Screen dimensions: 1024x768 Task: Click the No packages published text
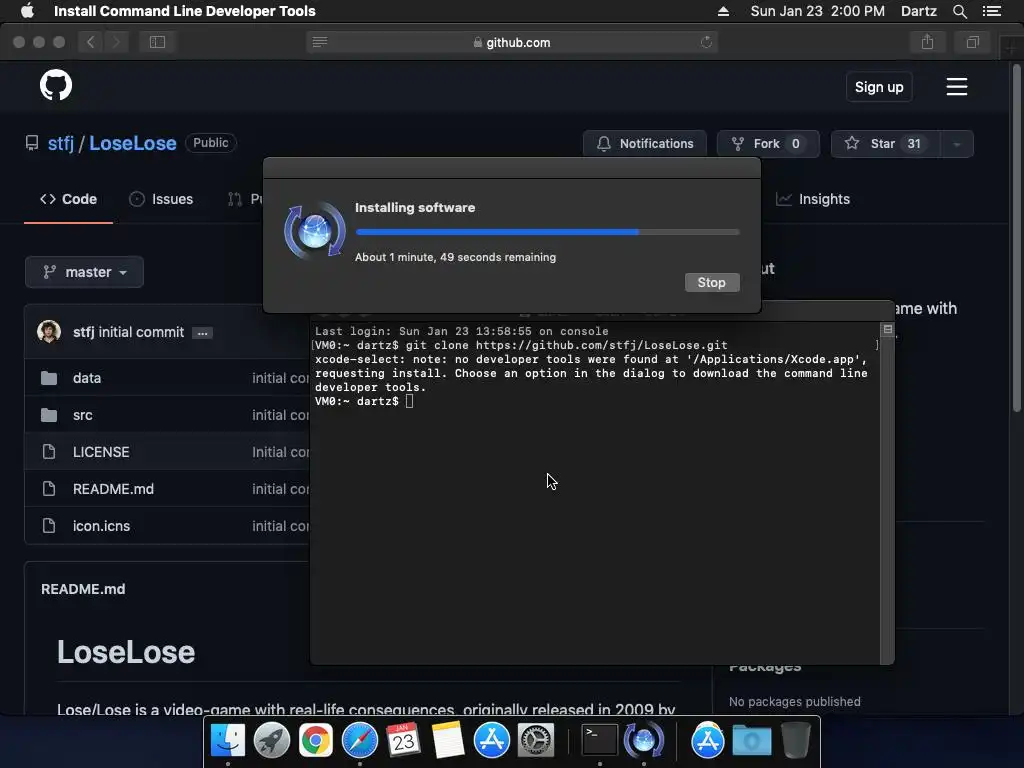point(795,702)
